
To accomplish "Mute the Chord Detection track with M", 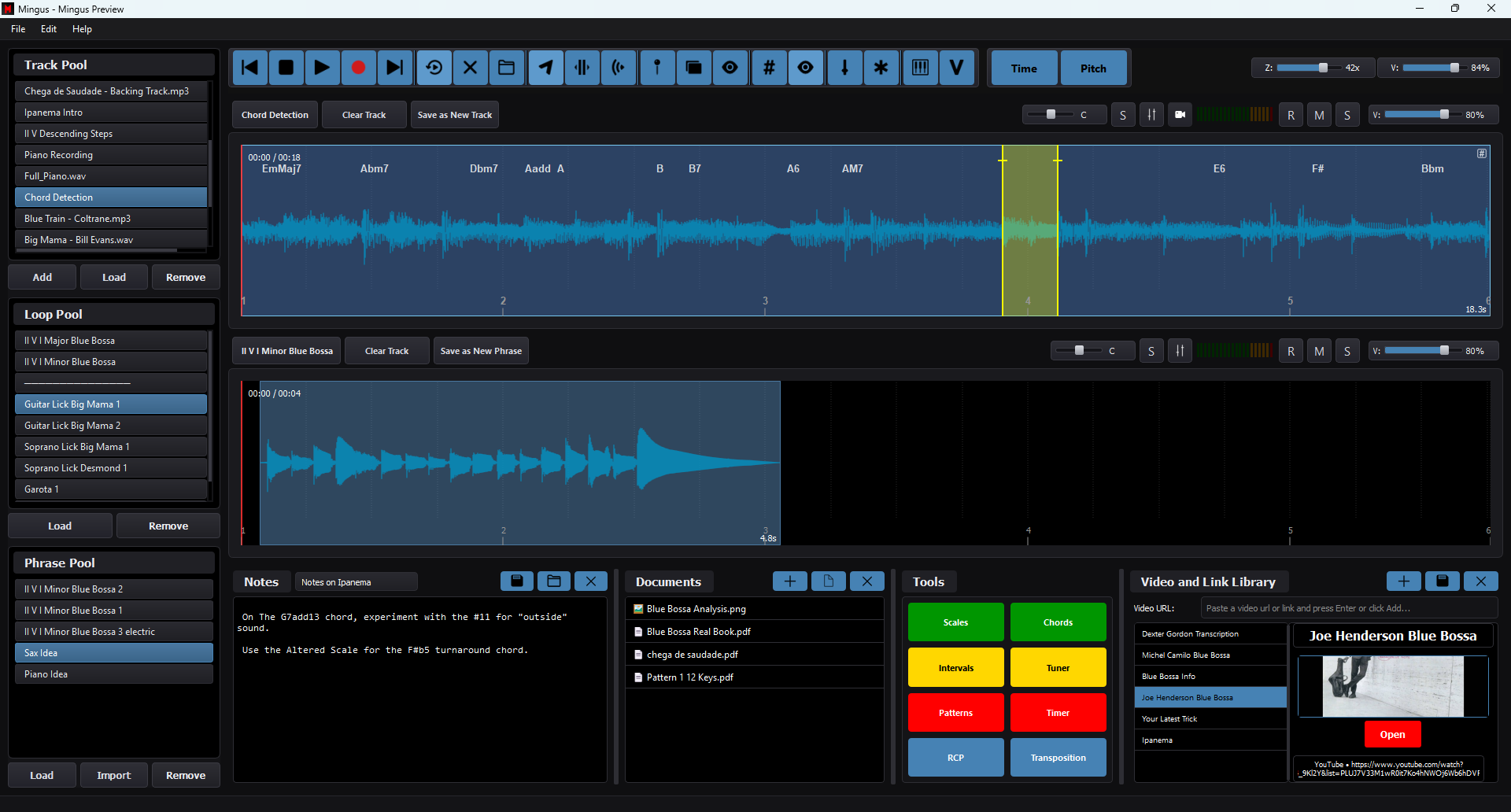I will pos(1319,115).
